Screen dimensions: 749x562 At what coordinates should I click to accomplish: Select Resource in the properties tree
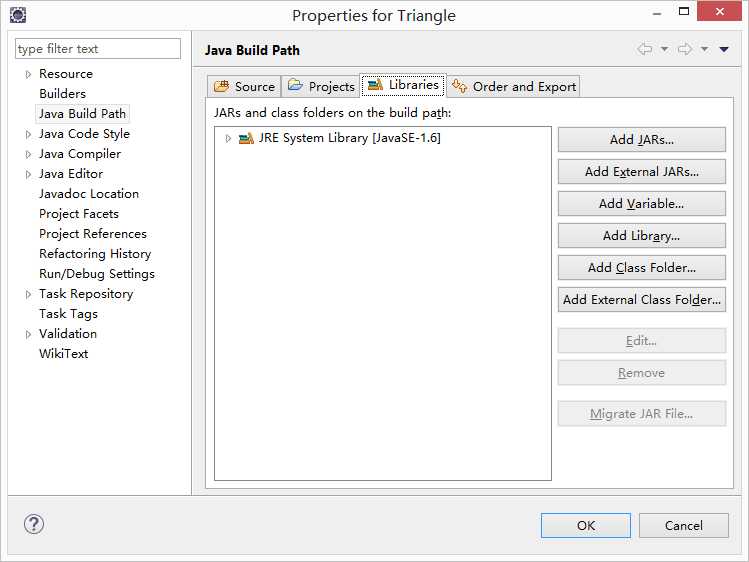[66, 74]
